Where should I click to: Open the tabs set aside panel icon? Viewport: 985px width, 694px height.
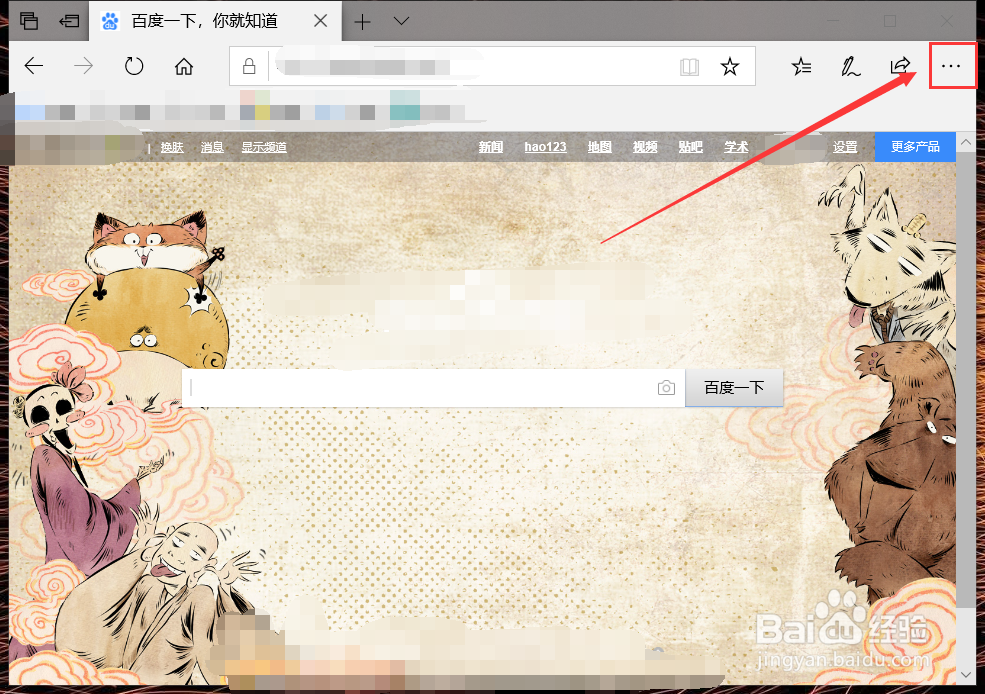(x=29, y=21)
